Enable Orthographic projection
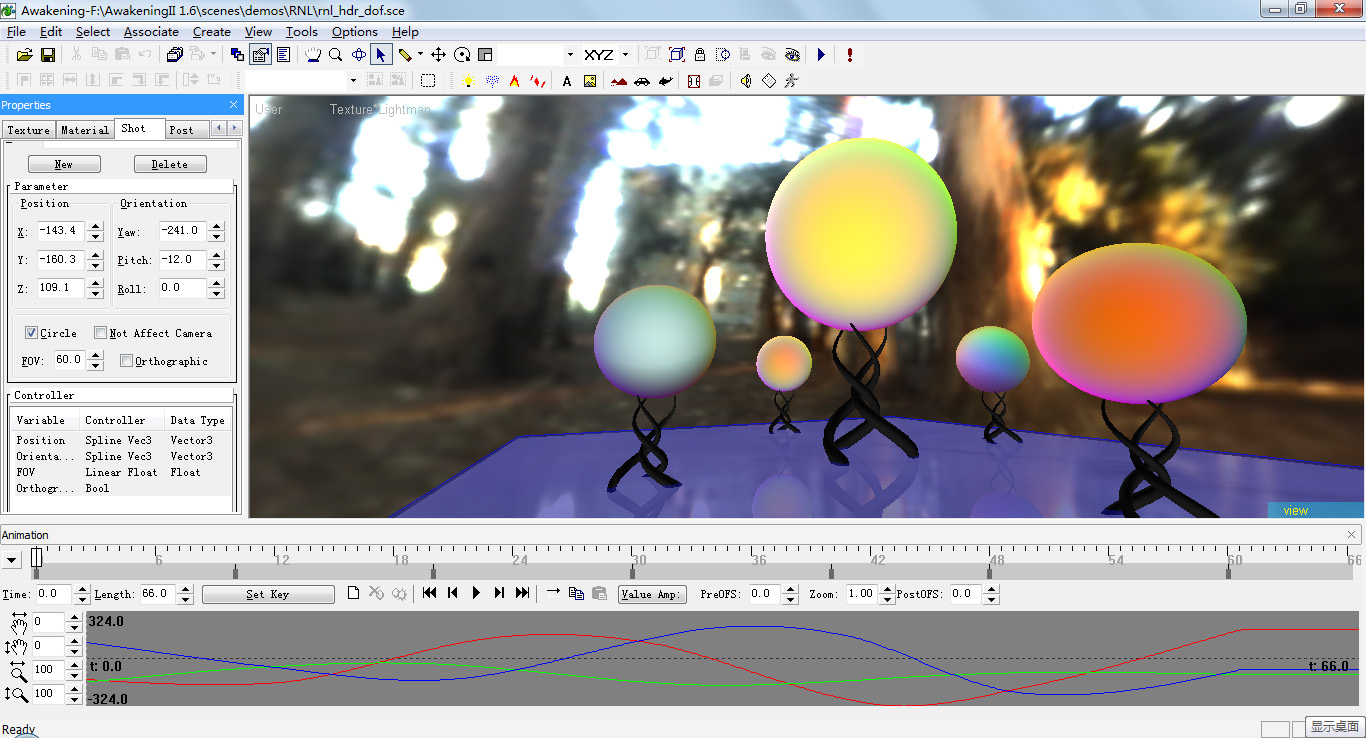Viewport: 1366px width, 738px height. pos(128,361)
